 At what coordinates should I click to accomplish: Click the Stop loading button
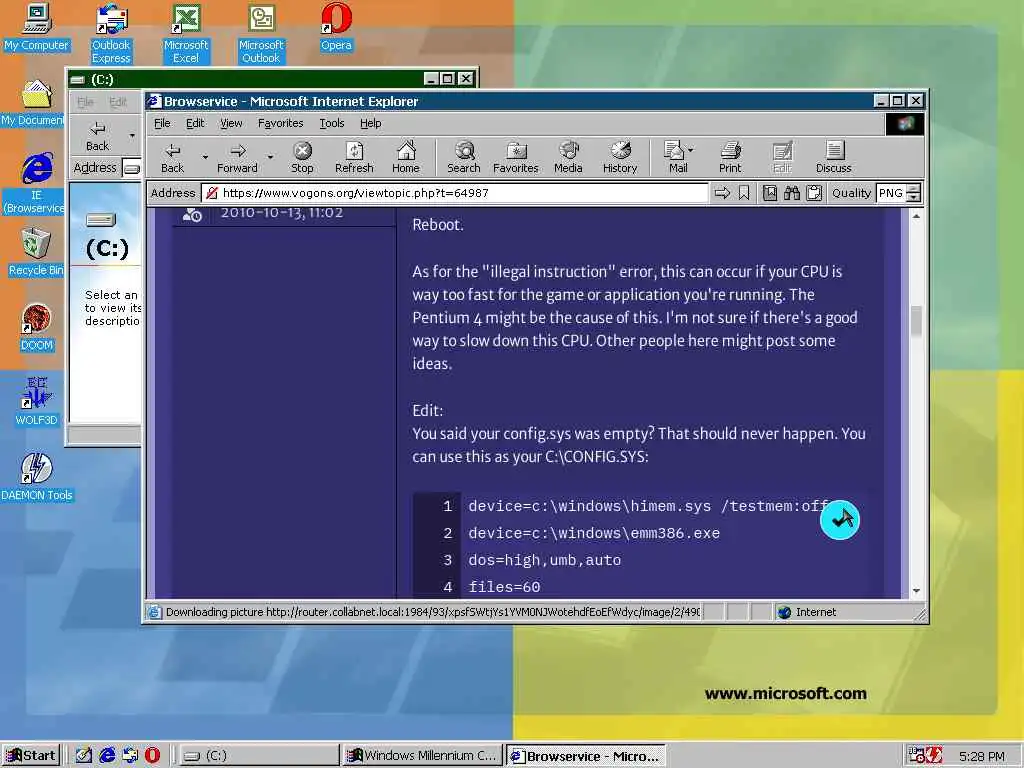(x=302, y=157)
